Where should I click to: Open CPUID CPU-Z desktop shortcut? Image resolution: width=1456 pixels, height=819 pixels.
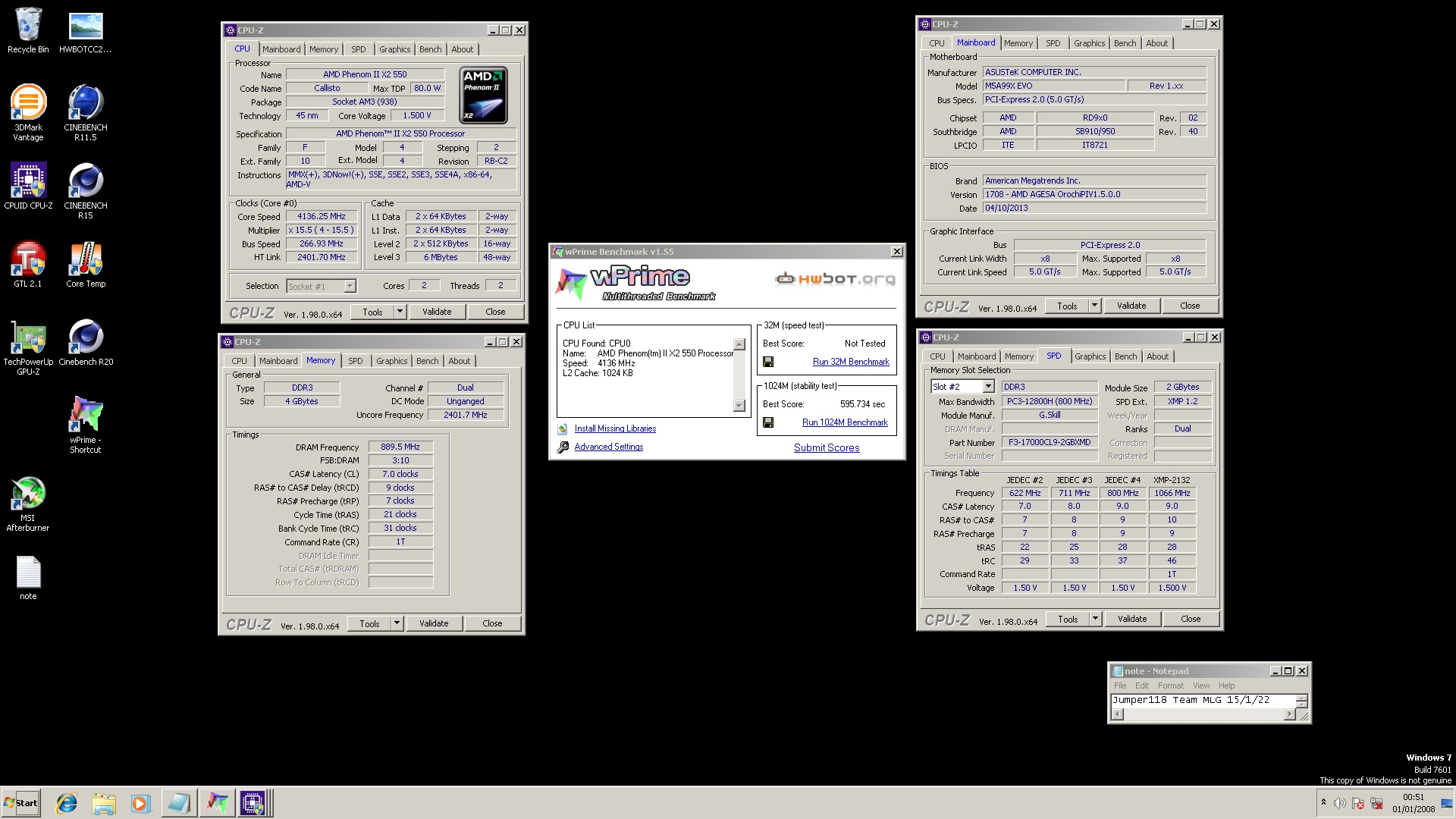(28, 186)
